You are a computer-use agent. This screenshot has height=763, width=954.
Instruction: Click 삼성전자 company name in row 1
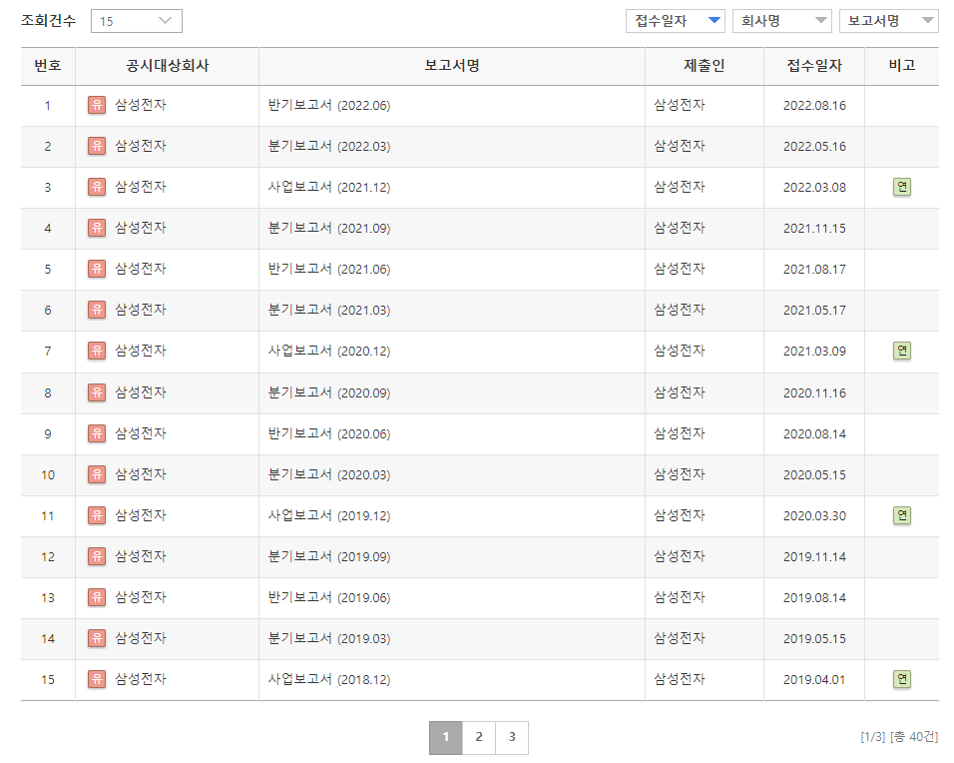click(141, 105)
